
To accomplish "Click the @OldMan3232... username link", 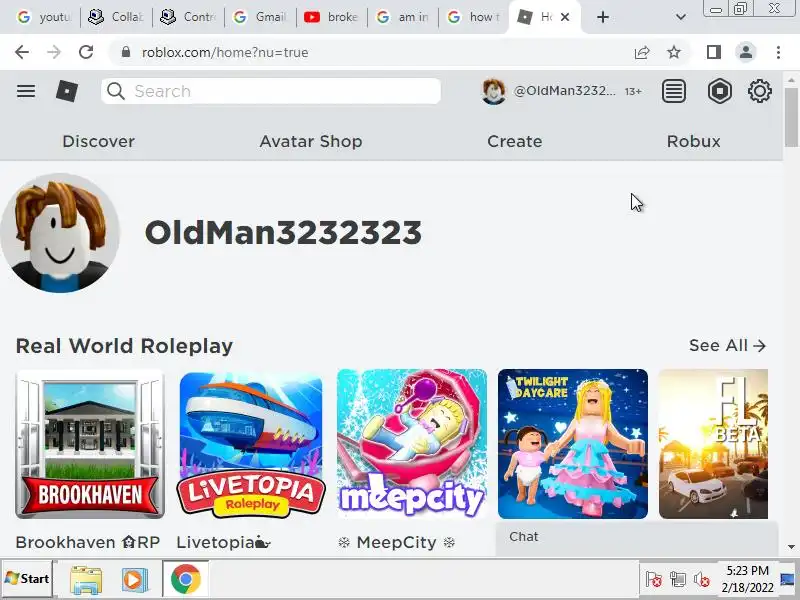I will (564, 91).
